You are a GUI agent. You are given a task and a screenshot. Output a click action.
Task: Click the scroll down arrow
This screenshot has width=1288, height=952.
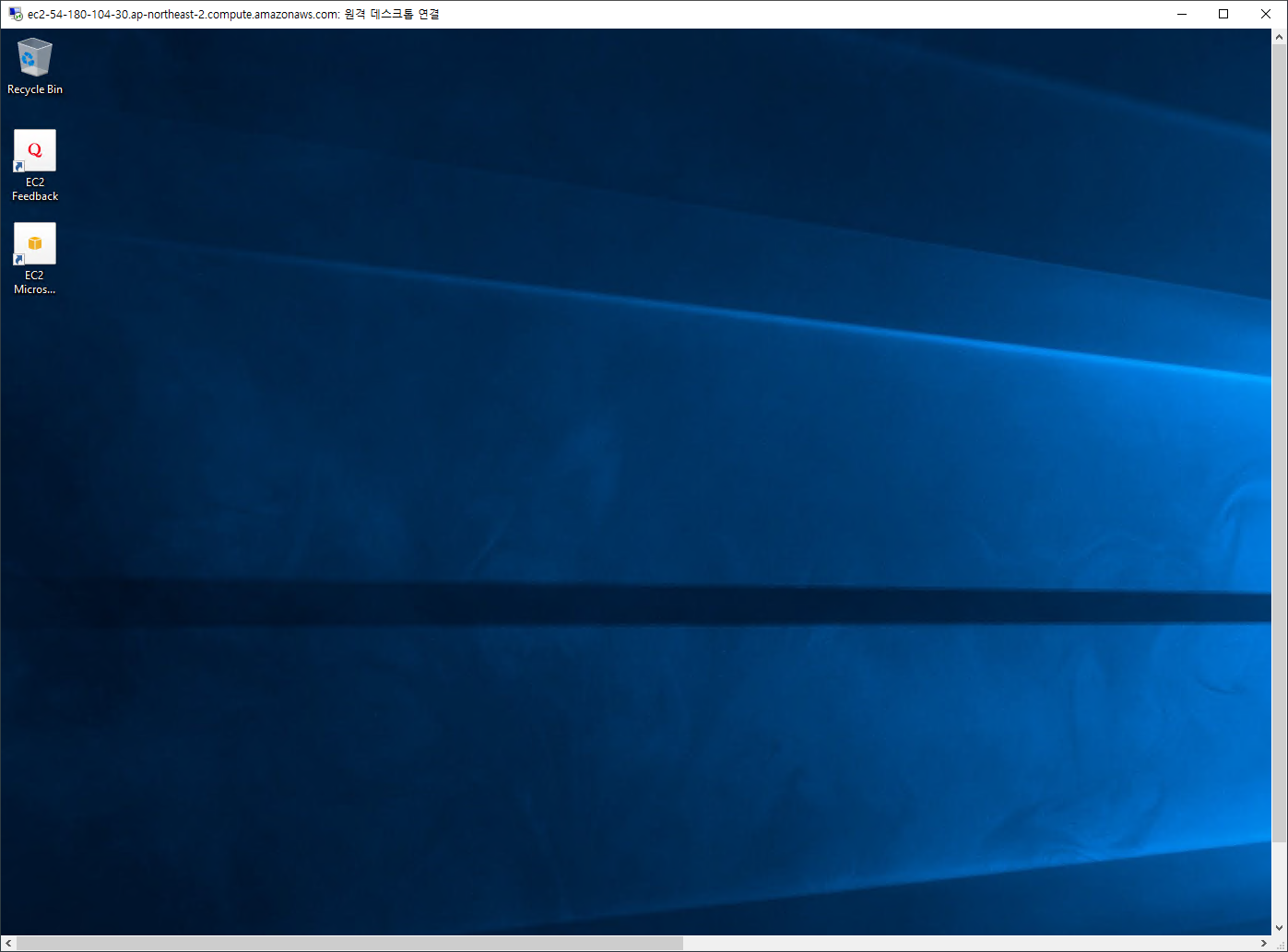[x=1279, y=928]
